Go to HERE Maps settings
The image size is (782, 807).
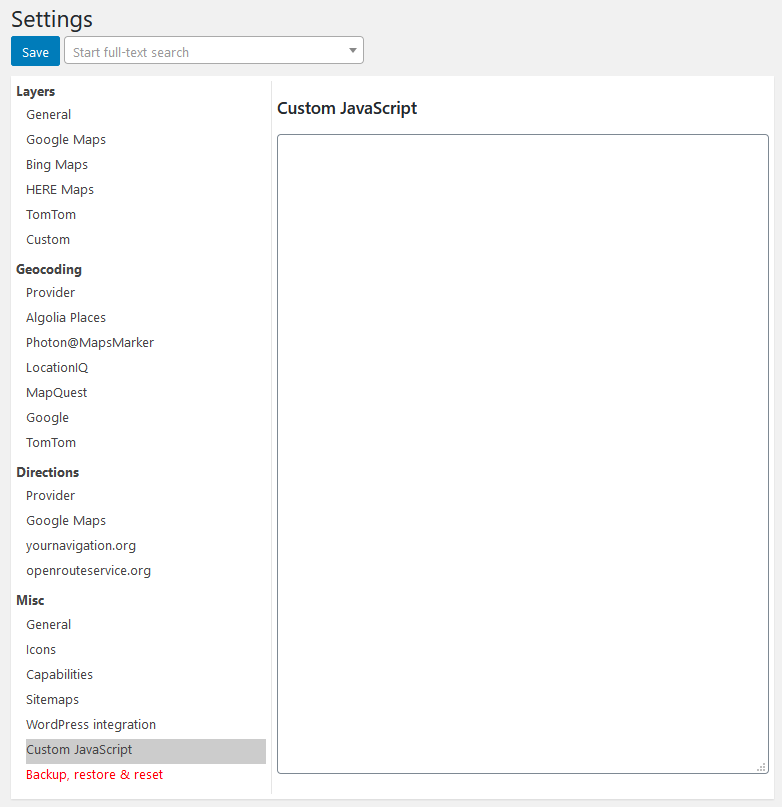click(60, 190)
